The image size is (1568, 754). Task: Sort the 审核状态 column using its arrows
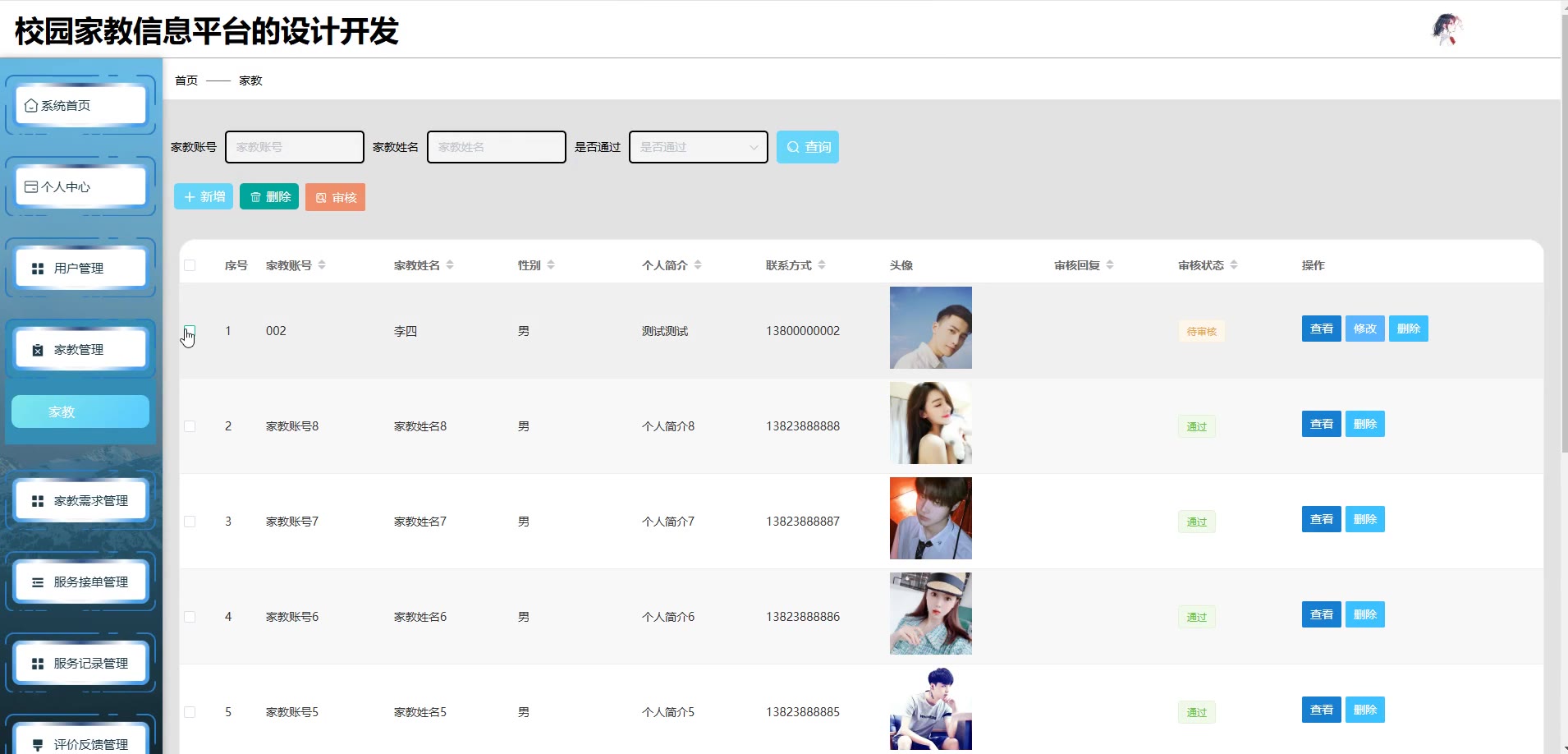[1234, 265]
